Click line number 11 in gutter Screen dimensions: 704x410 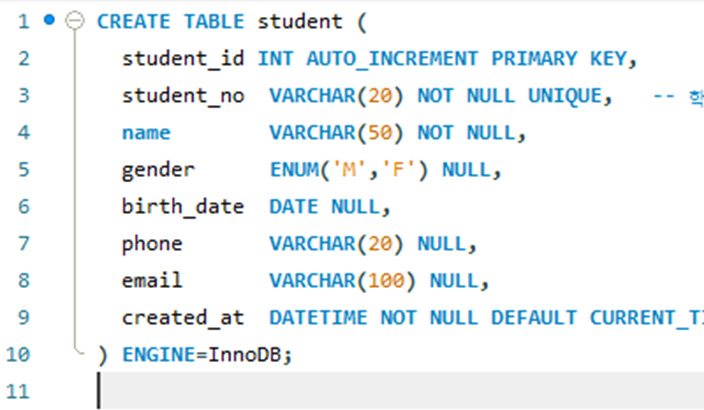click(20, 391)
